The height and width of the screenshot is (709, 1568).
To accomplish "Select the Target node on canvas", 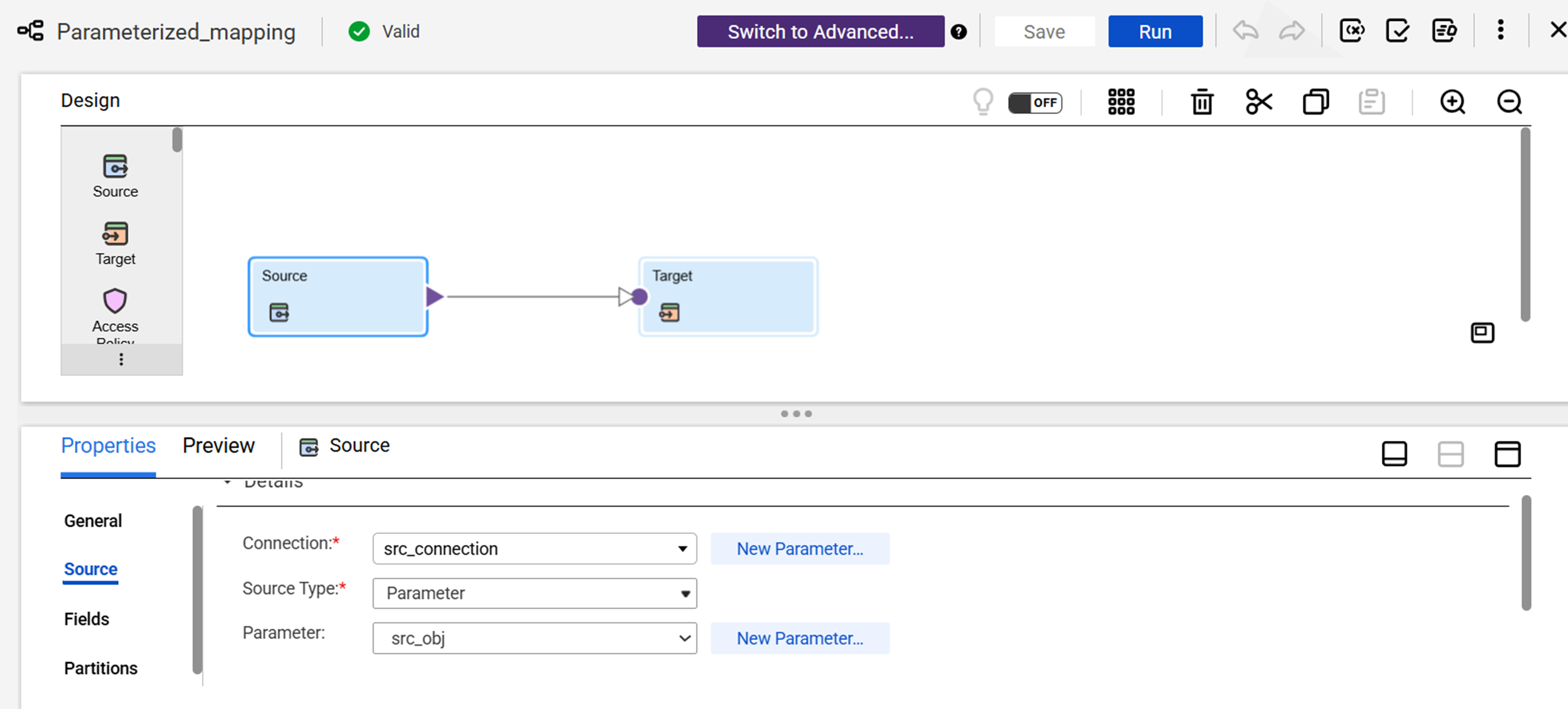I will (x=729, y=297).
